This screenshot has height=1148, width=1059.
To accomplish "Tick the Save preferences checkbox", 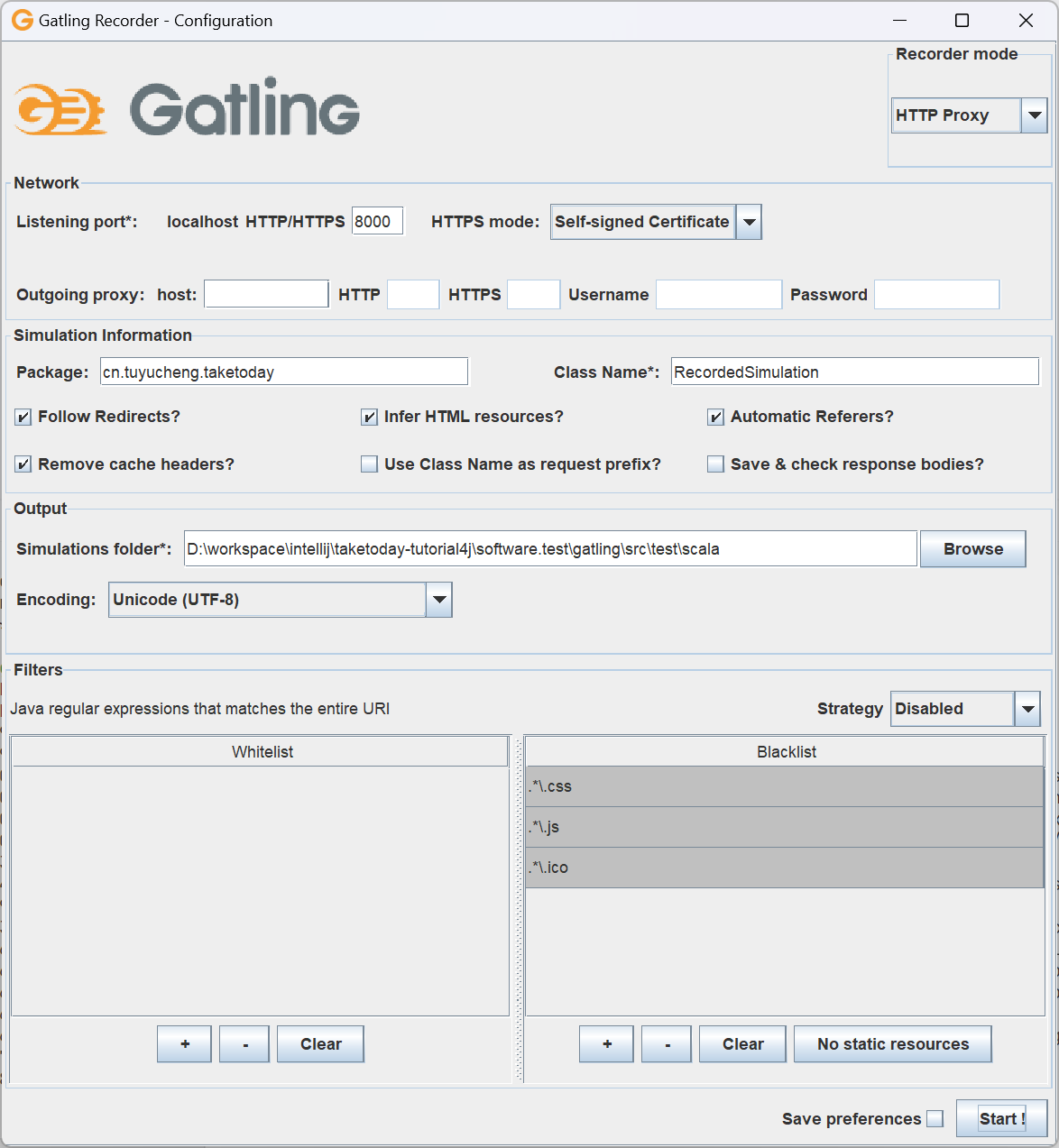I will coord(935,1119).
